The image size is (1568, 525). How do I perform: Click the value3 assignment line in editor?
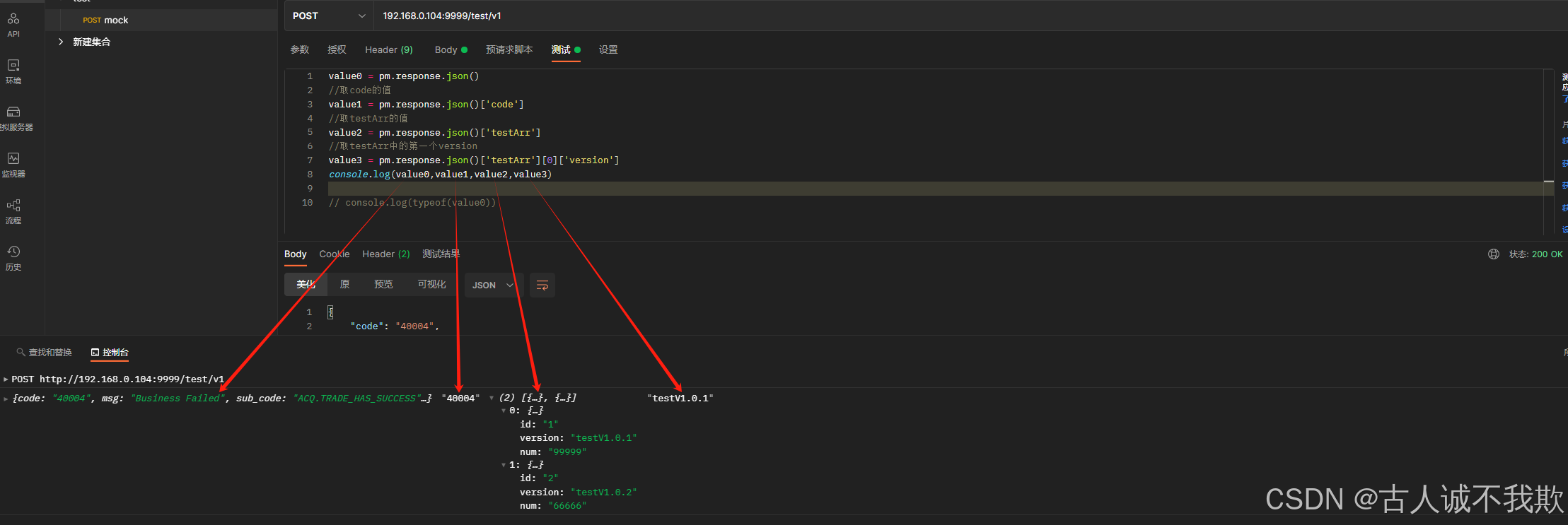pyautogui.click(x=473, y=160)
